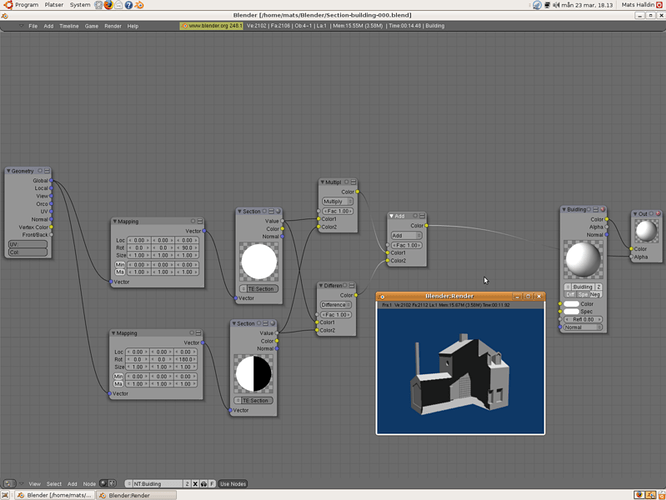This screenshot has width=666, height=500.
Task: Toggle Neg on Building material node
Action: 595,294
